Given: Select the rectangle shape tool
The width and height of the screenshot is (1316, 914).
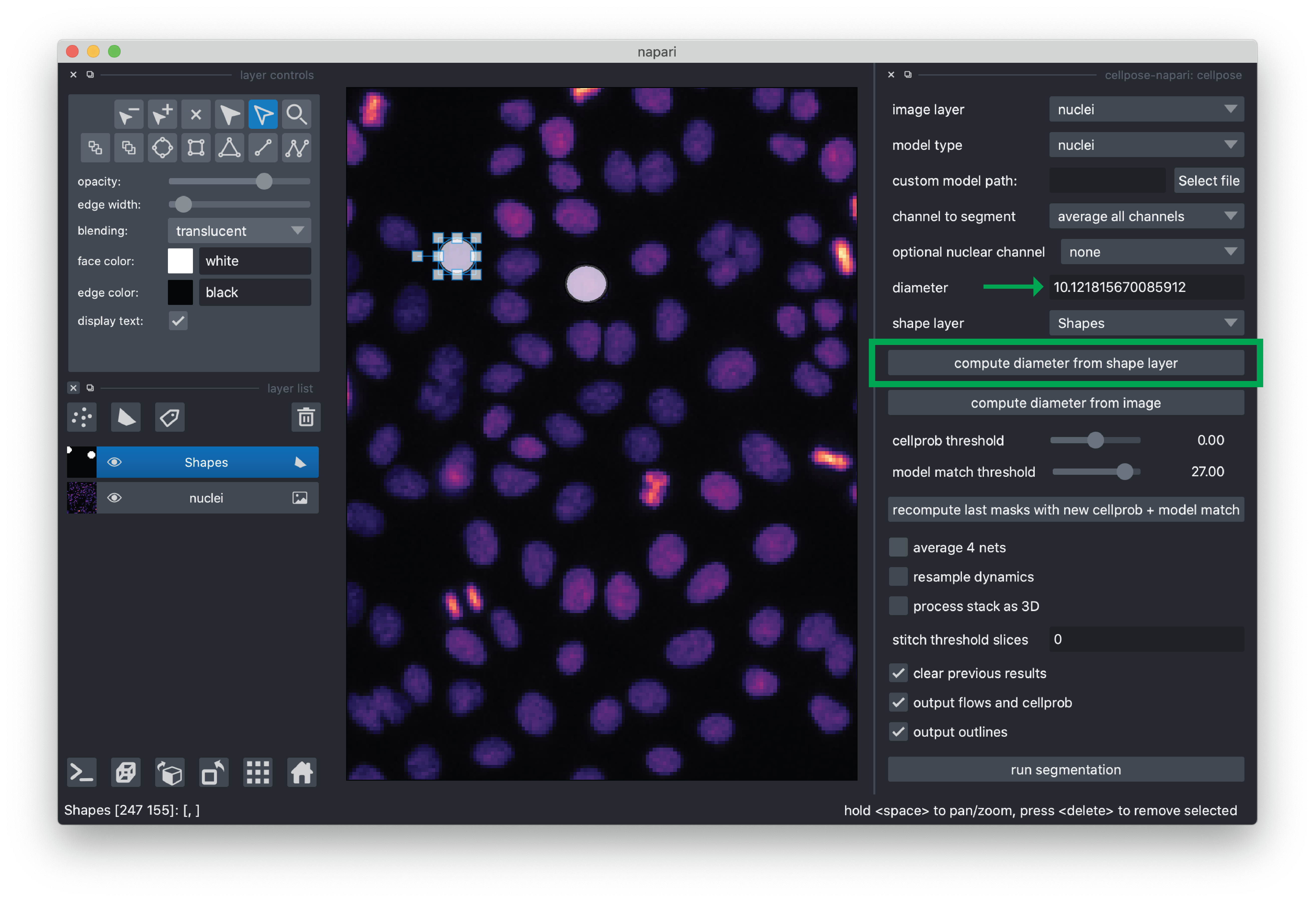Looking at the screenshot, I should point(196,148).
